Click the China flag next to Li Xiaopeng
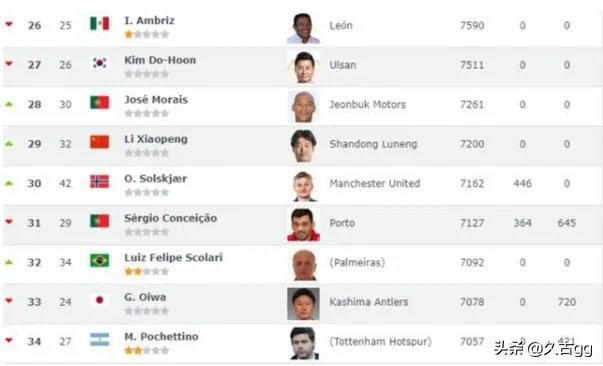The width and height of the screenshot is (603, 366). pyautogui.click(x=100, y=142)
